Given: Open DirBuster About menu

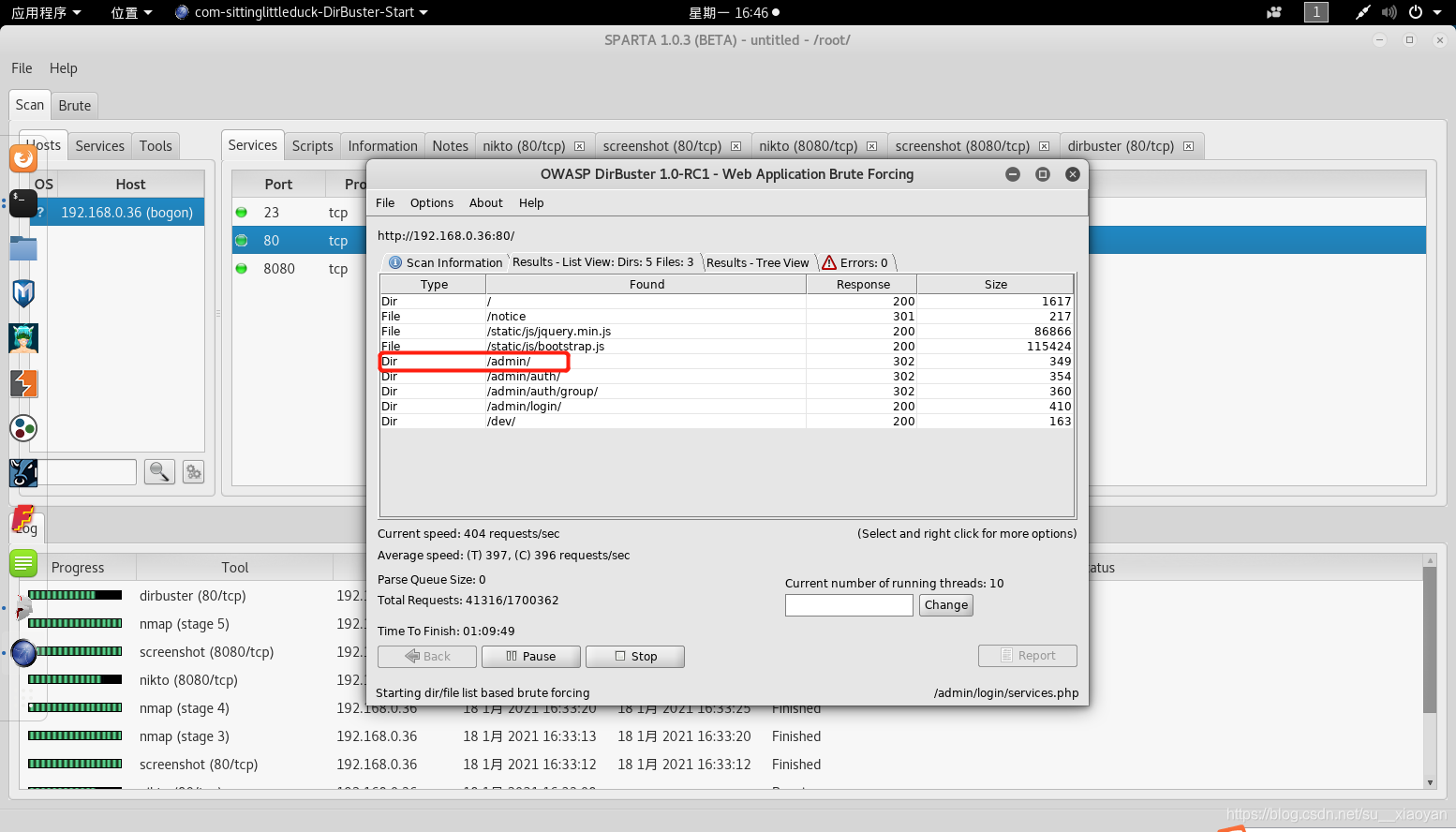Looking at the screenshot, I should pyautogui.click(x=486, y=203).
